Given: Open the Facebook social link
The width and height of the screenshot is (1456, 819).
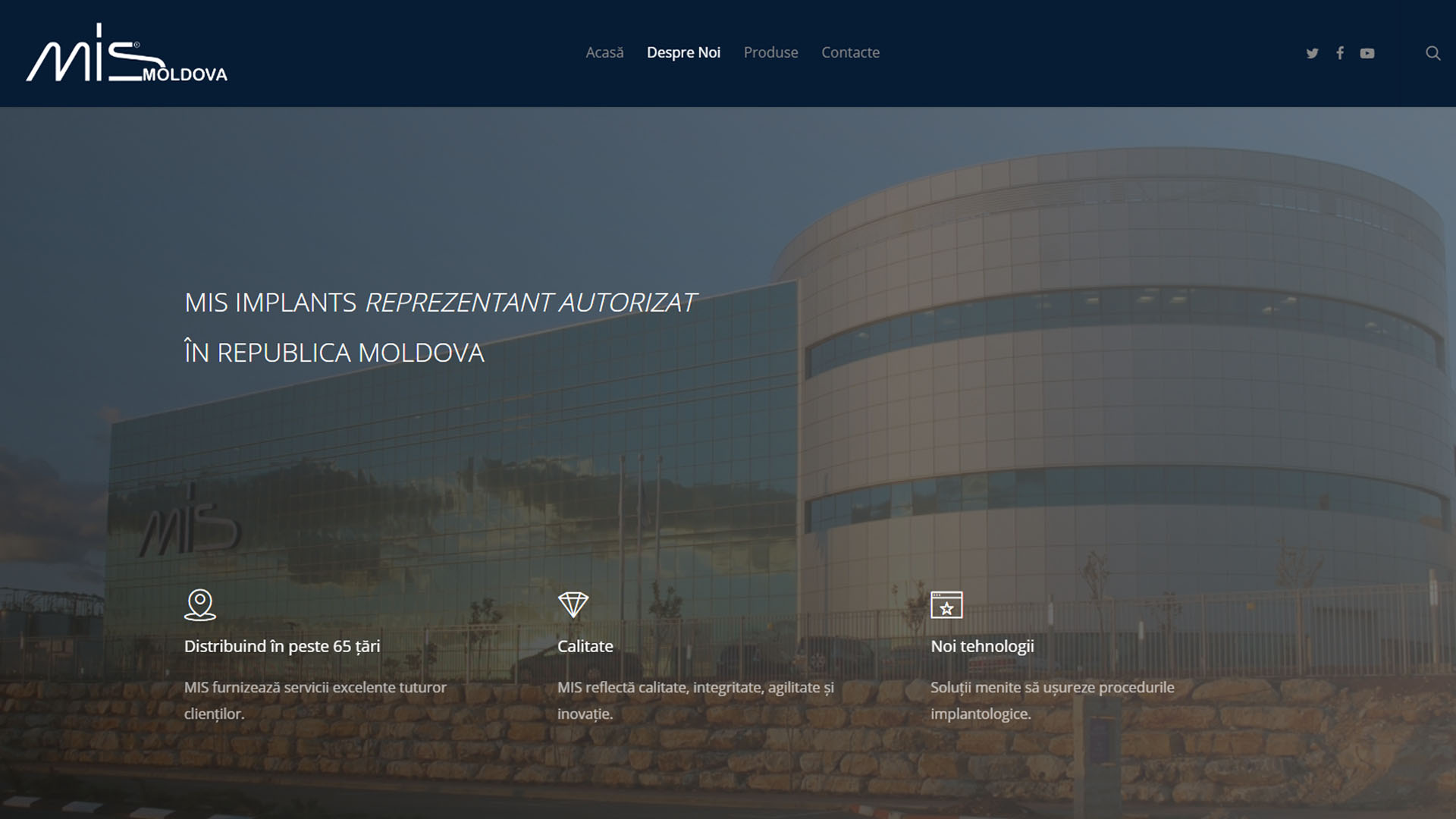Looking at the screenshot, I should (x=1340, y=53).
